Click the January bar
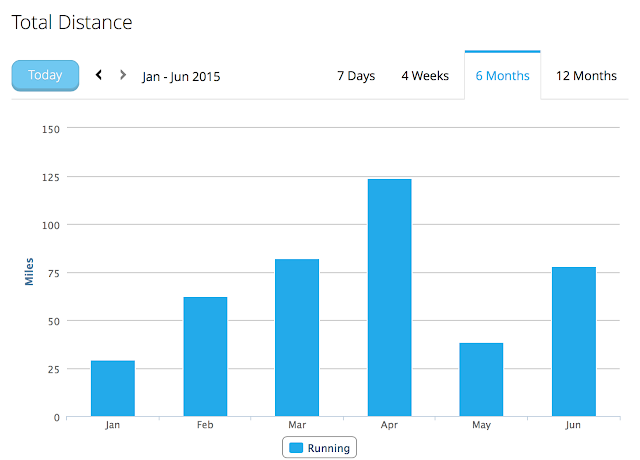This screenshot has width=640, height=460. pos(113,388)
